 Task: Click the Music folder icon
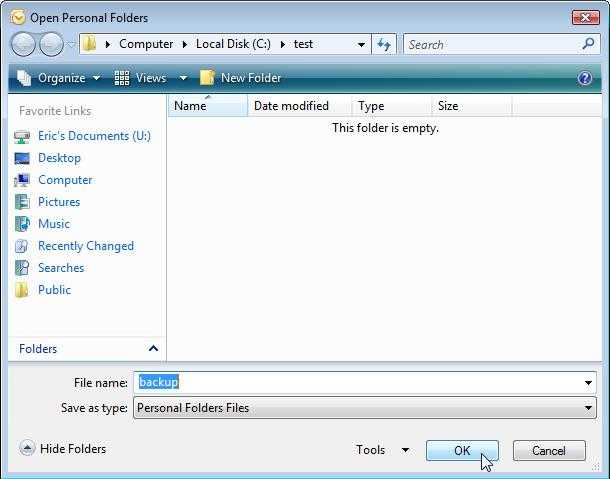point(22,224)
